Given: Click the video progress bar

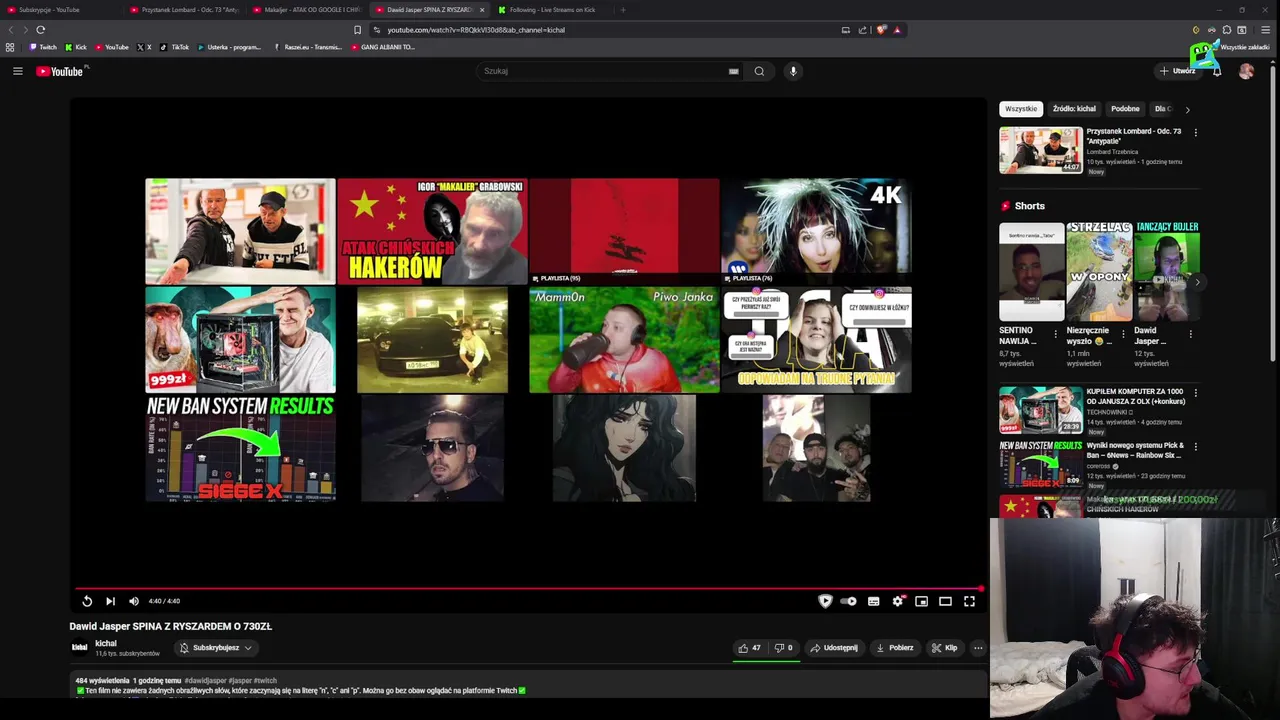Looking at the screenshot, I should coord(528,588).
